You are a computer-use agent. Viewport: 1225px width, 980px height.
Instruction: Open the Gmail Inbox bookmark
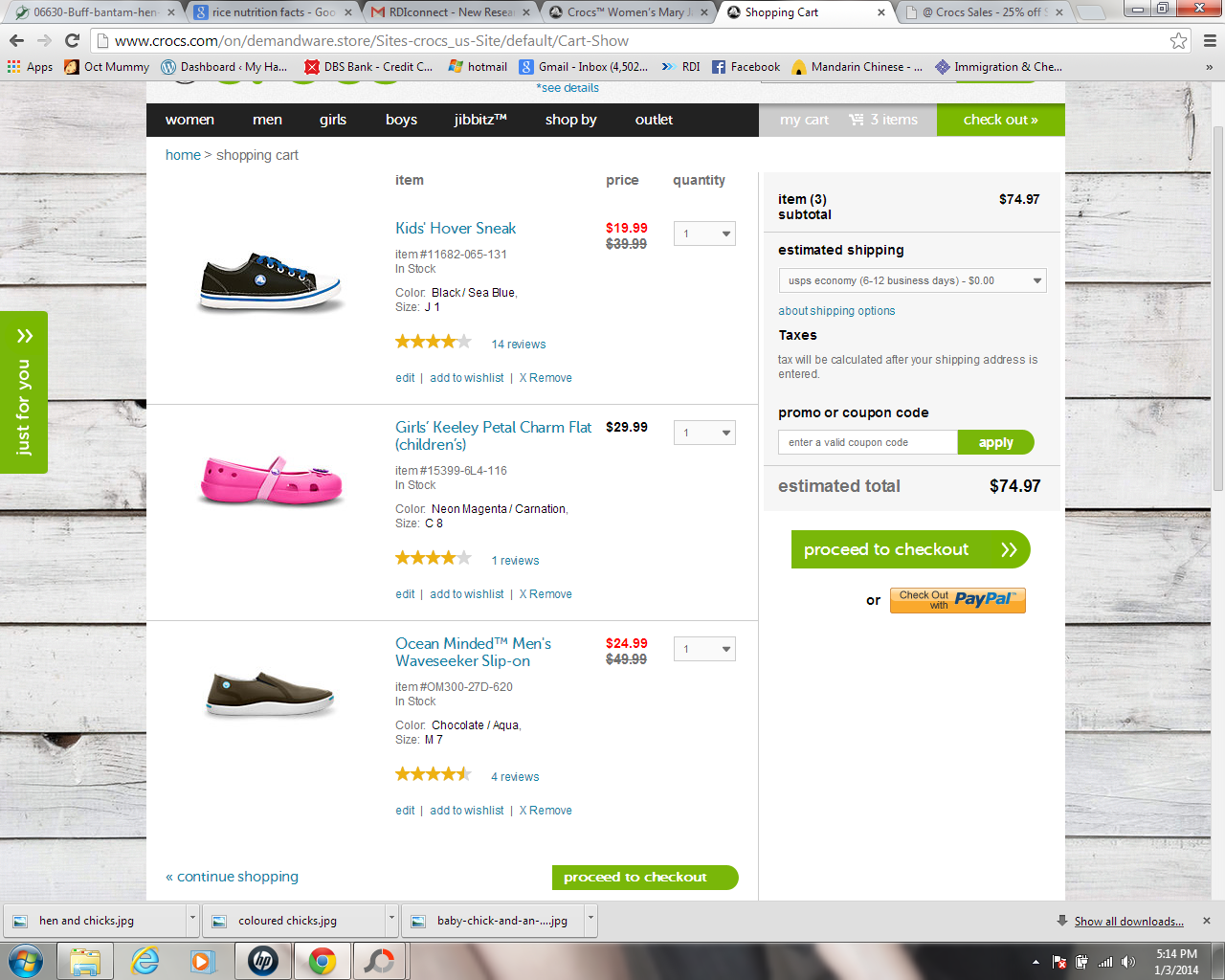pyautogui.click(x=584, y=67)
